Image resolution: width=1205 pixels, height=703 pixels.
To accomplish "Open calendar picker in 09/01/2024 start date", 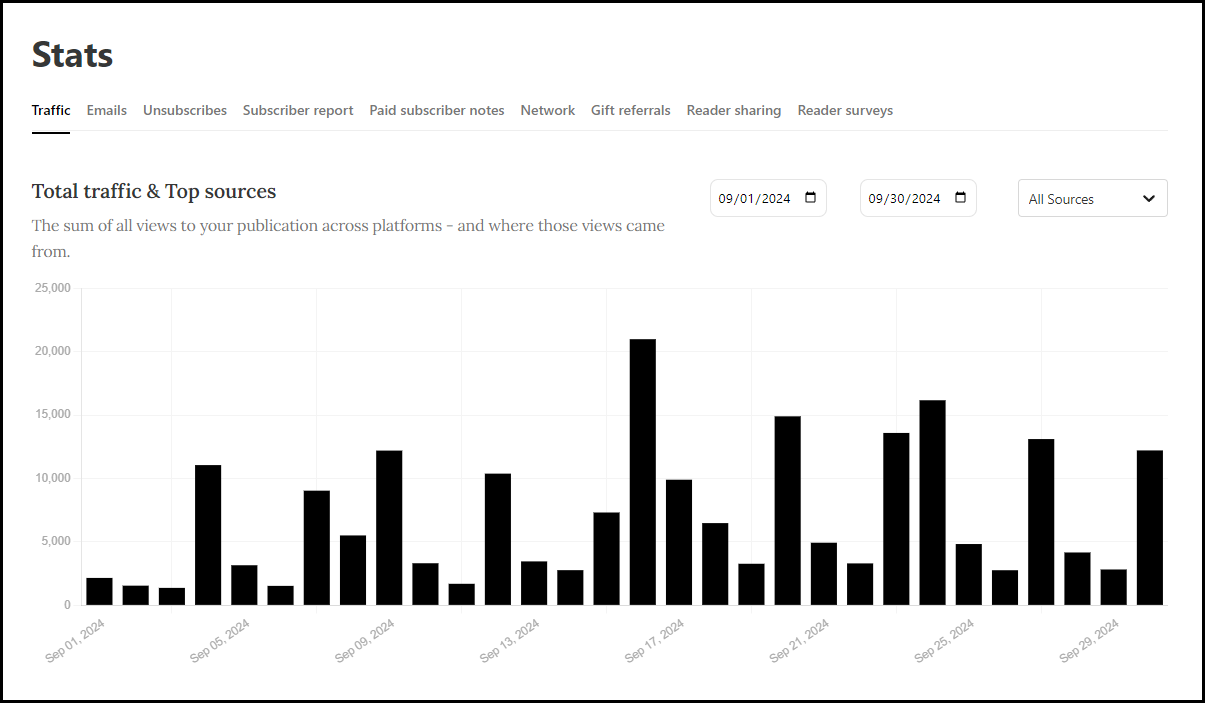I will pyautogui.click(x=810, y=198).
